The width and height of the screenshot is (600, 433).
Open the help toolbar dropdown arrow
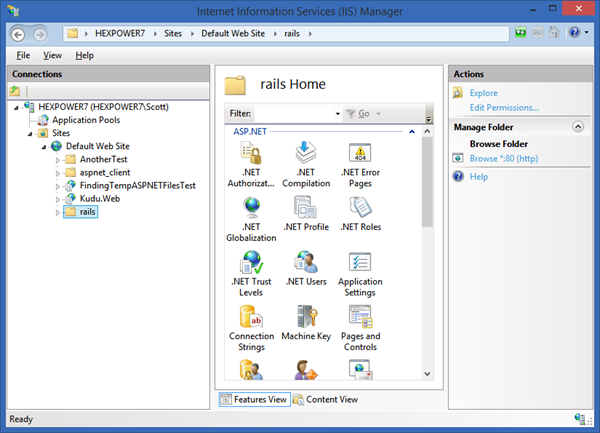click(x=586, y=33)
